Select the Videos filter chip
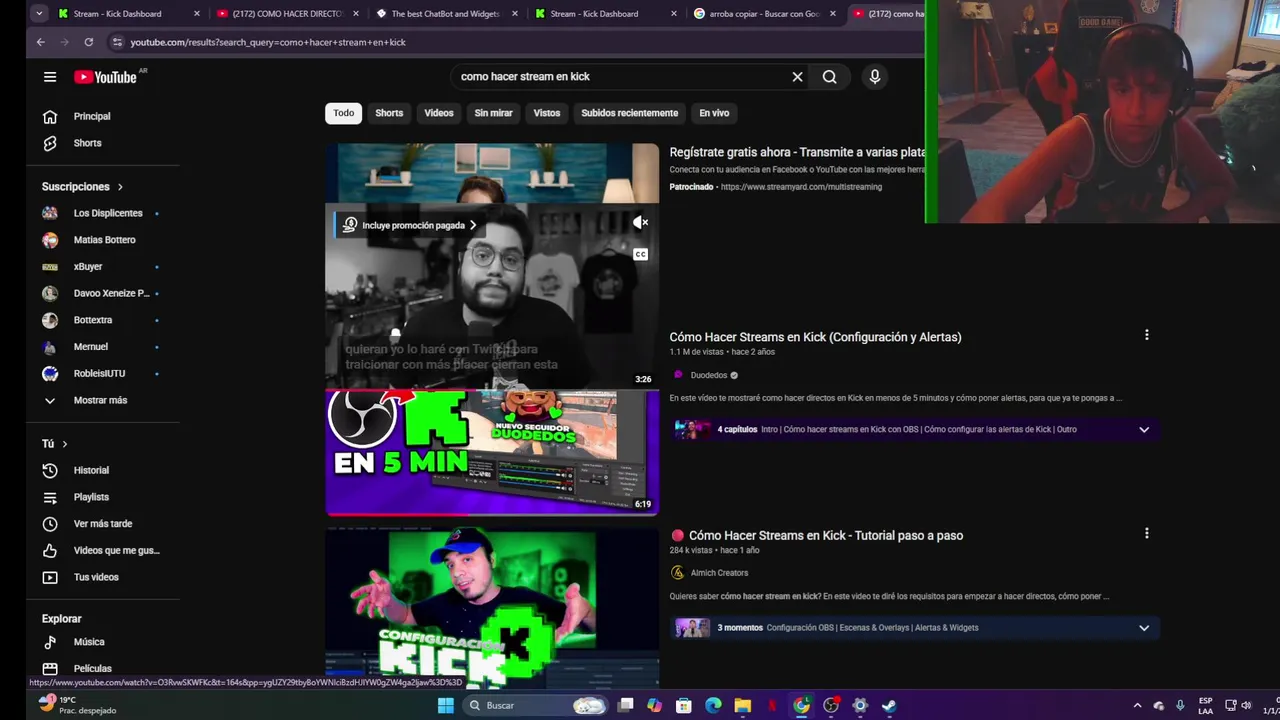The image size is (1280, 720). 439,113
